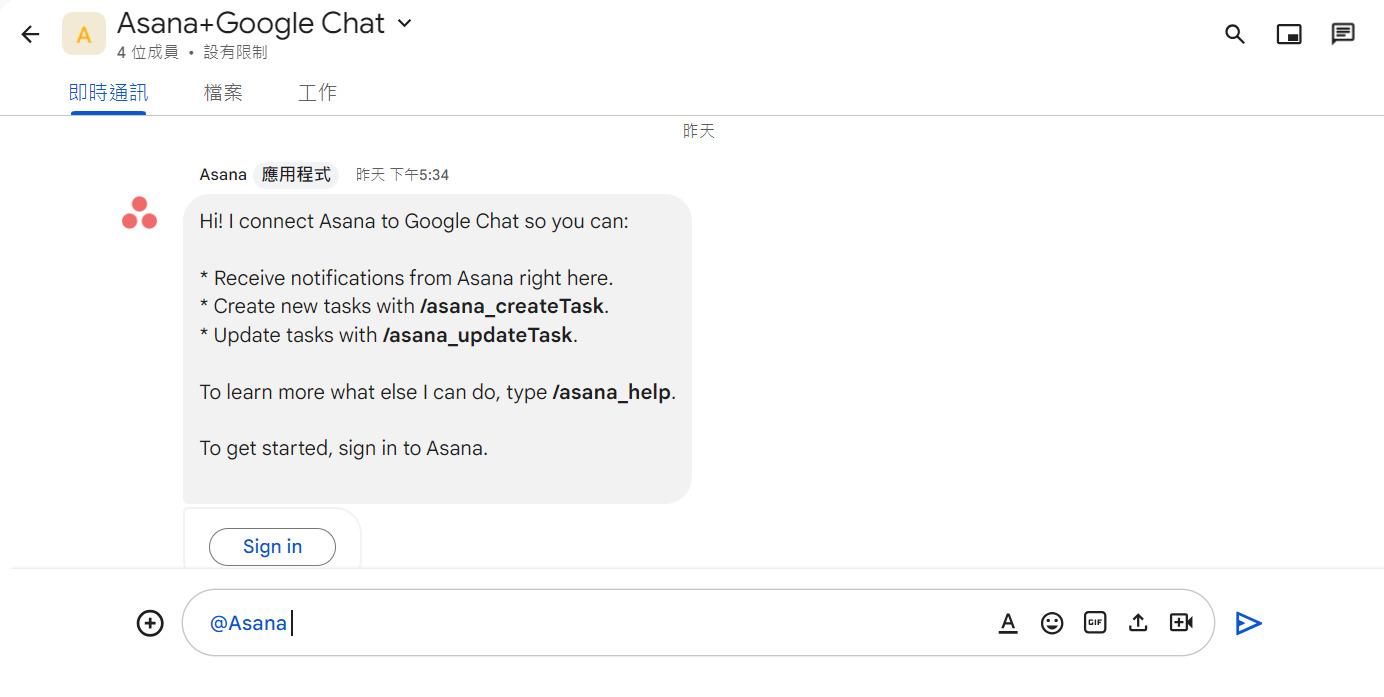
Task: Click the /asana_createTask command text
Action: (512, 306)
